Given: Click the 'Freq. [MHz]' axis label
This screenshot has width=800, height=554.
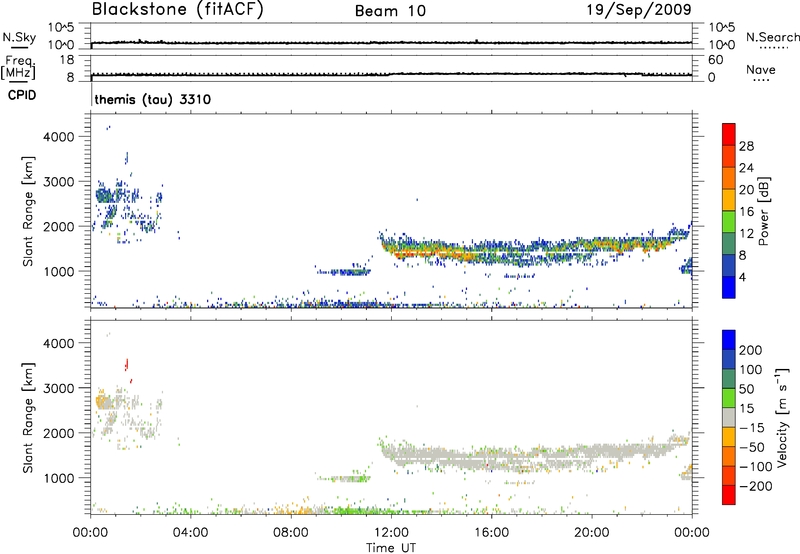Looking at the screenshot, I should click(18, 68).
